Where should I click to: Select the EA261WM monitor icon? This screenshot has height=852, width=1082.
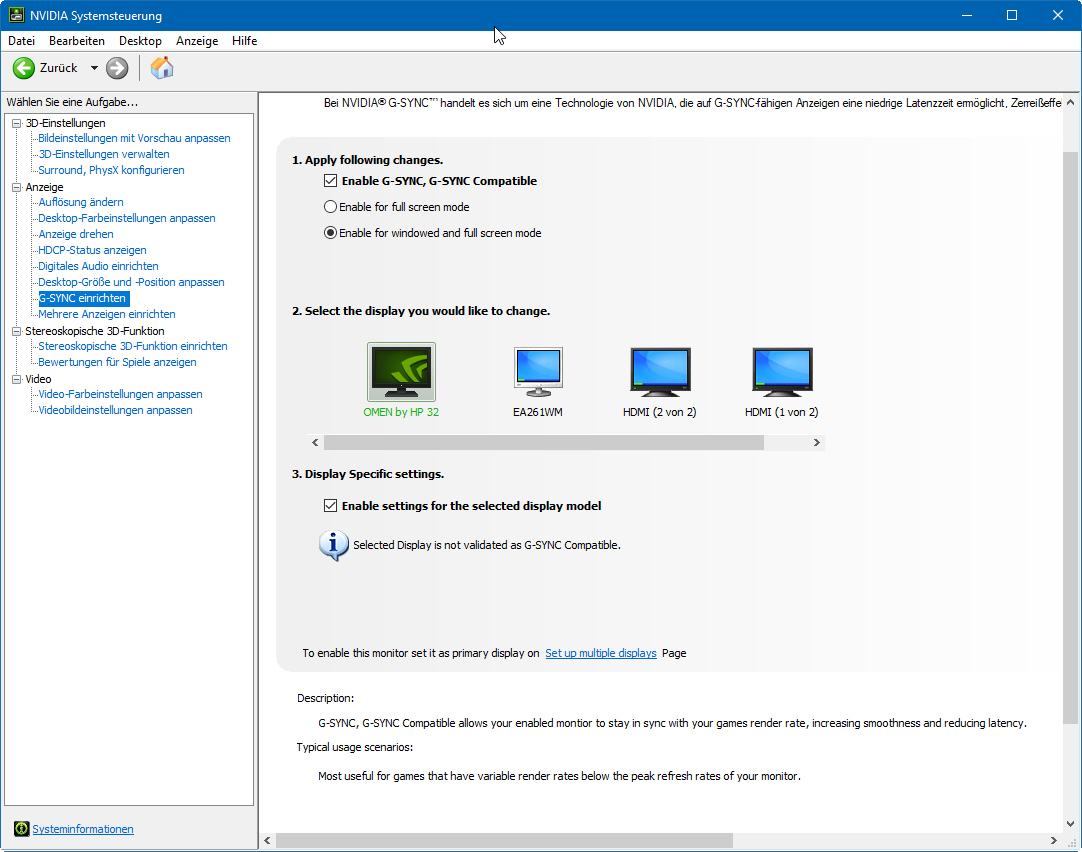pos(538,371)
